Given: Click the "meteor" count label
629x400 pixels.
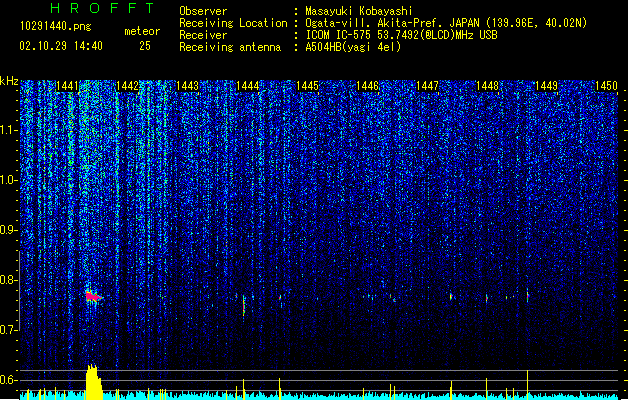Looking at the screenshot, I should (x=142, y=31).
